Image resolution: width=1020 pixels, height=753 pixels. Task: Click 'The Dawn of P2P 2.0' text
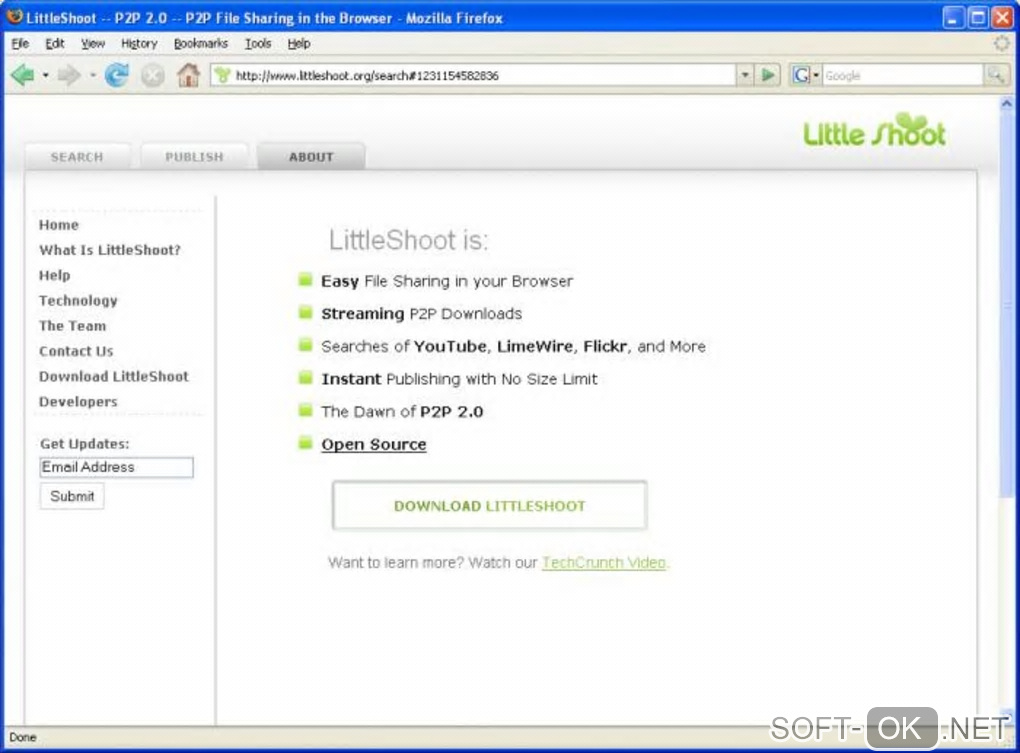[x=402, y=412]
